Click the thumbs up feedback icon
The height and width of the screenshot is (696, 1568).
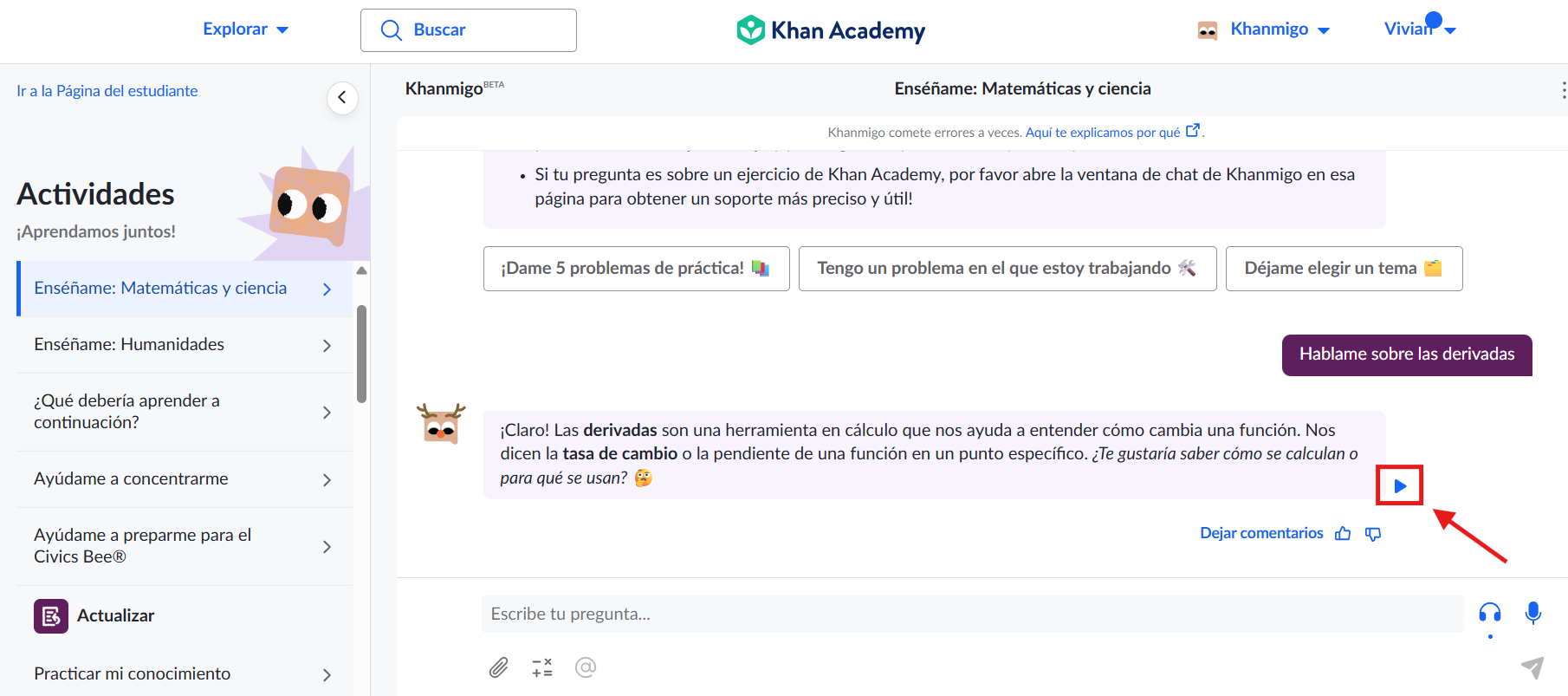[1343, 534]
